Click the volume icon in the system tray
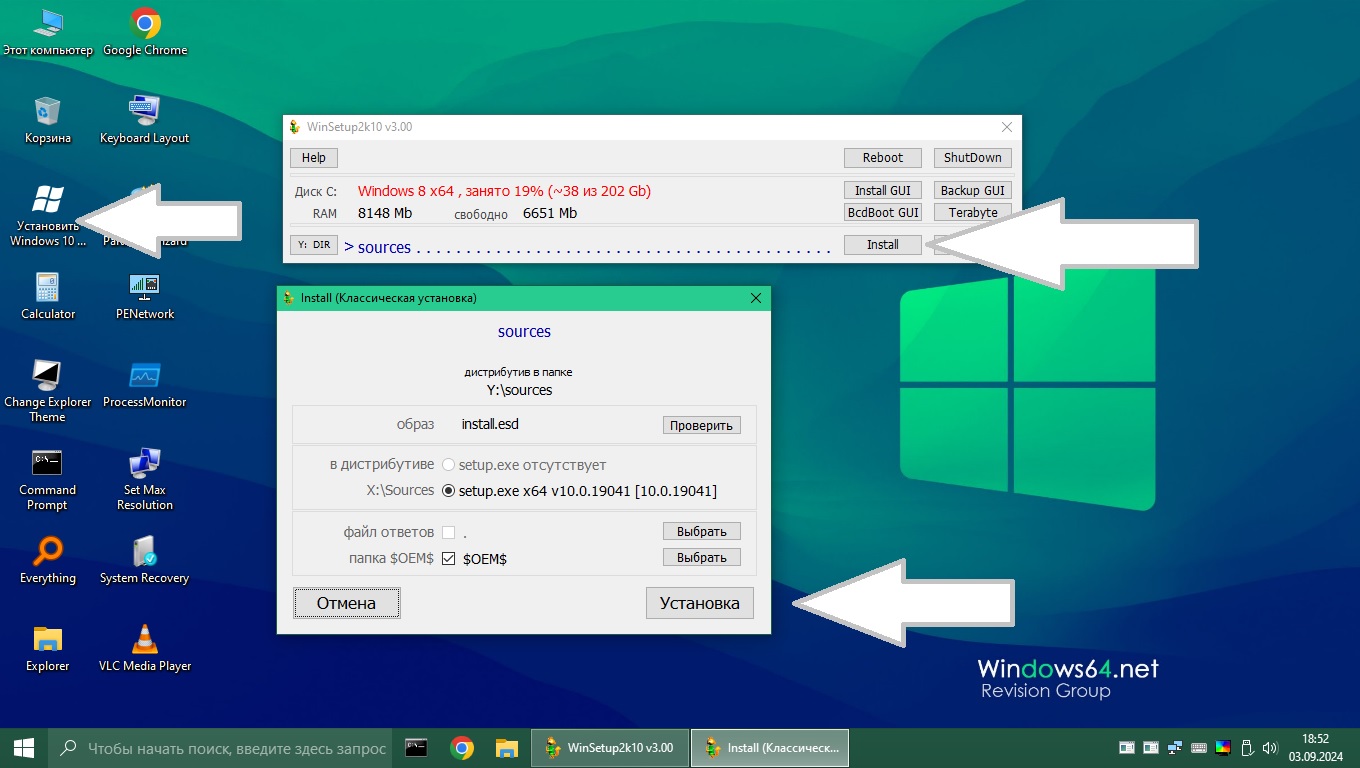Screen dimensions: 1360x768 [x=1270, y=747]
